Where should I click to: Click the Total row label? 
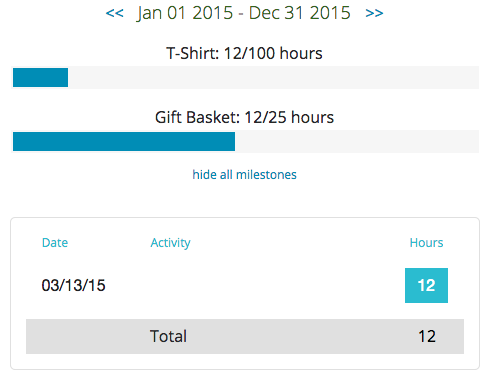168,336
